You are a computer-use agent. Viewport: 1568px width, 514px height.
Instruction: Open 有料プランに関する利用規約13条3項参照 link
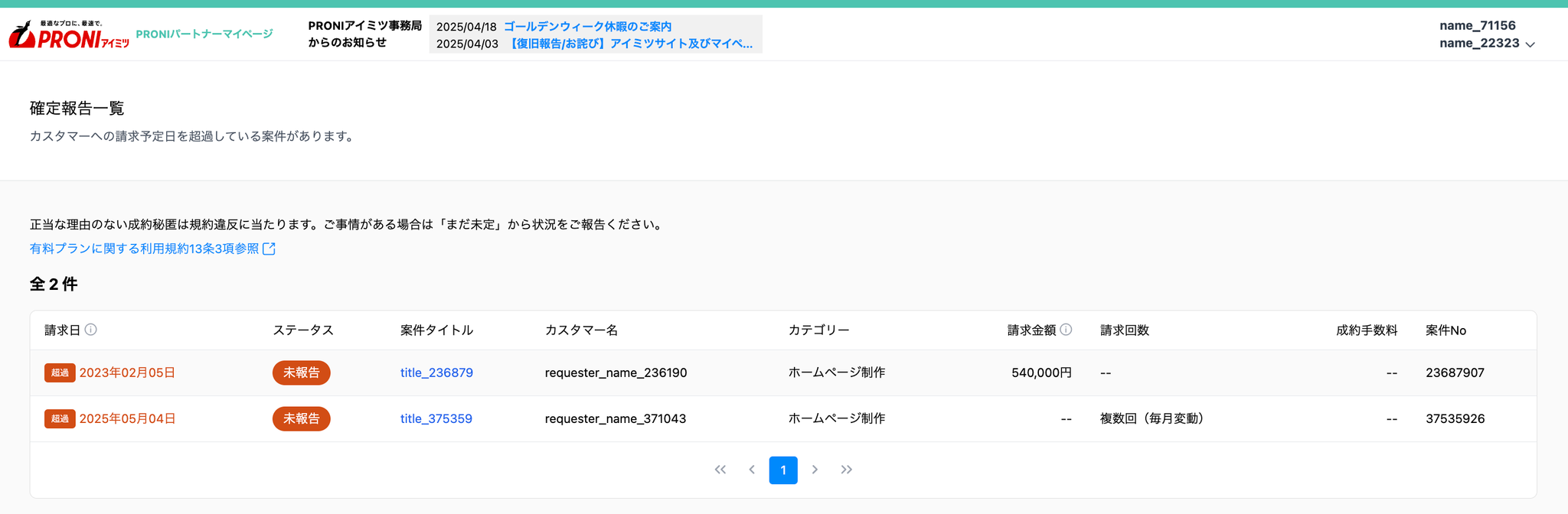pyautogui.click(x=144, y=249)
